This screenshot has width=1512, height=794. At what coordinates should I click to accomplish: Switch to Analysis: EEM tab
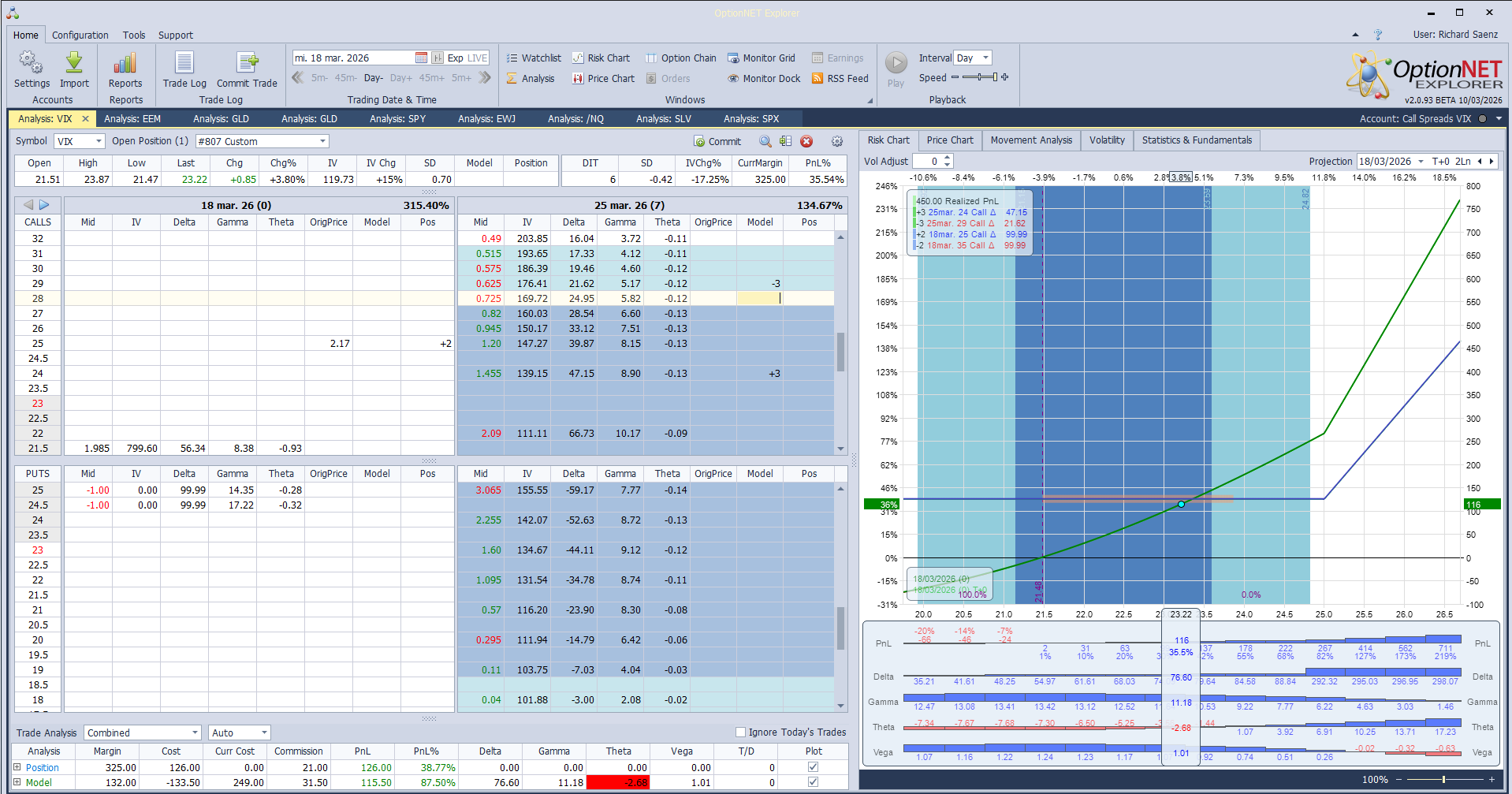(132, 118)
